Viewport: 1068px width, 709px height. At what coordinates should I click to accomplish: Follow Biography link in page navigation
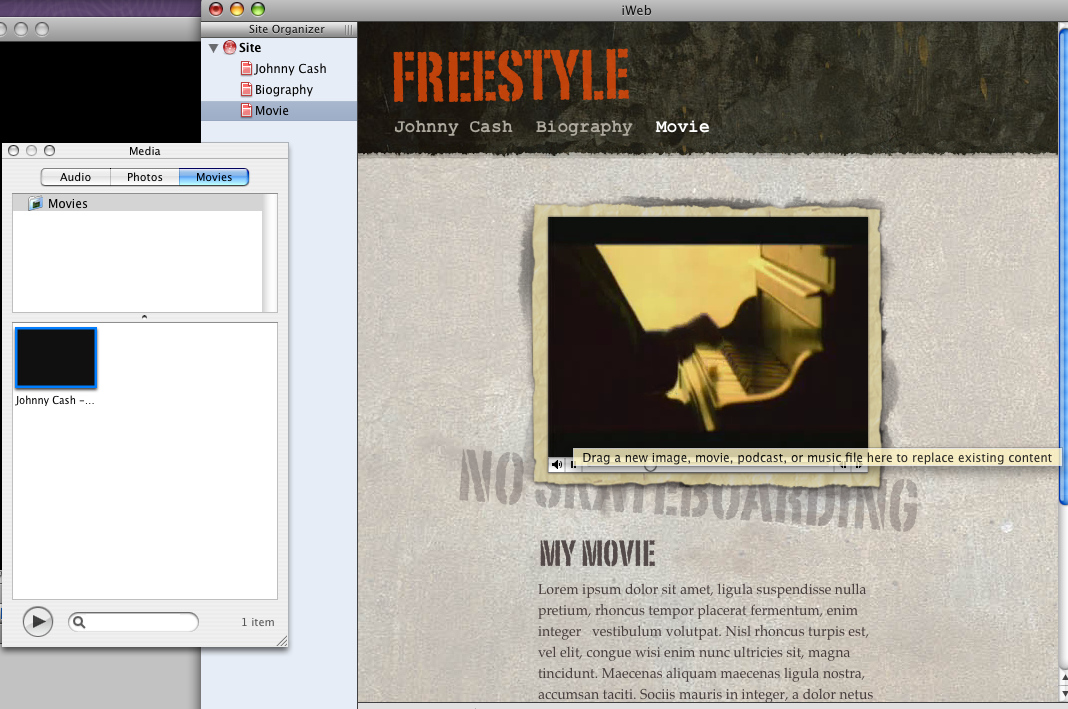(584, 127)
